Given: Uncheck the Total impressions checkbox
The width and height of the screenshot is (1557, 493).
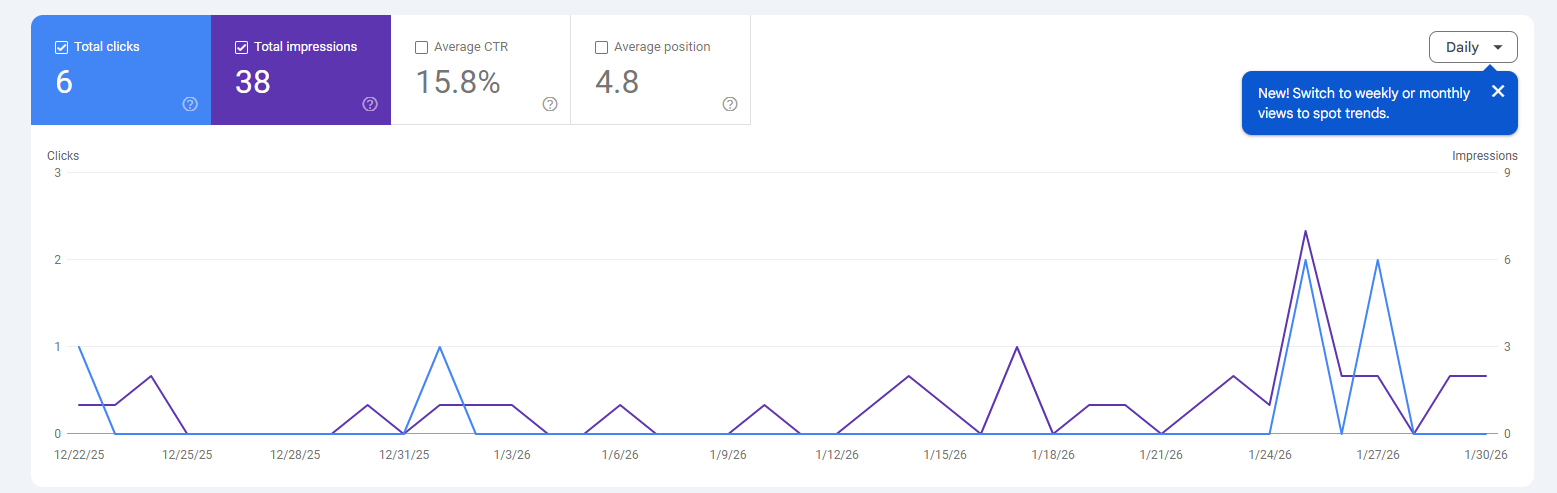Looking at the screenshot, I should point(241,47).
